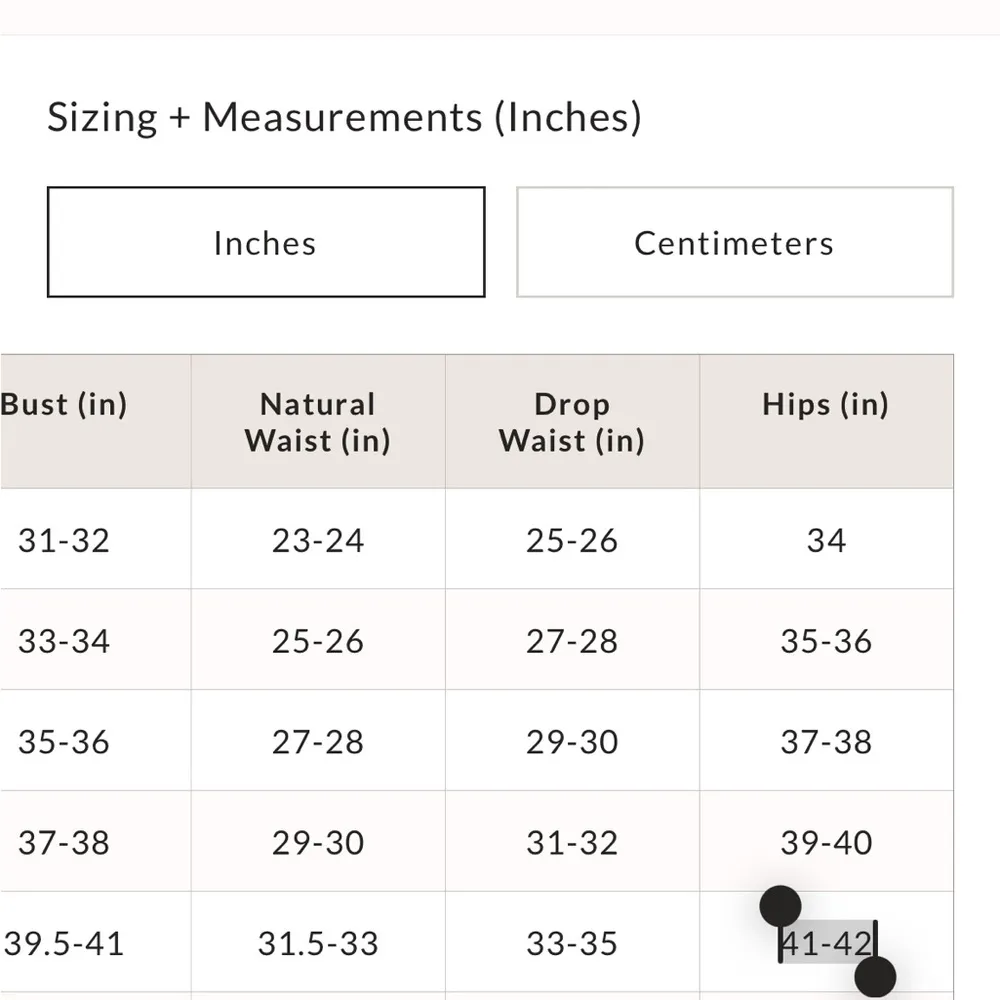Click the bust value 37-38
The width and height of the screenshot is (1000, 1000).
coord(64,843)
